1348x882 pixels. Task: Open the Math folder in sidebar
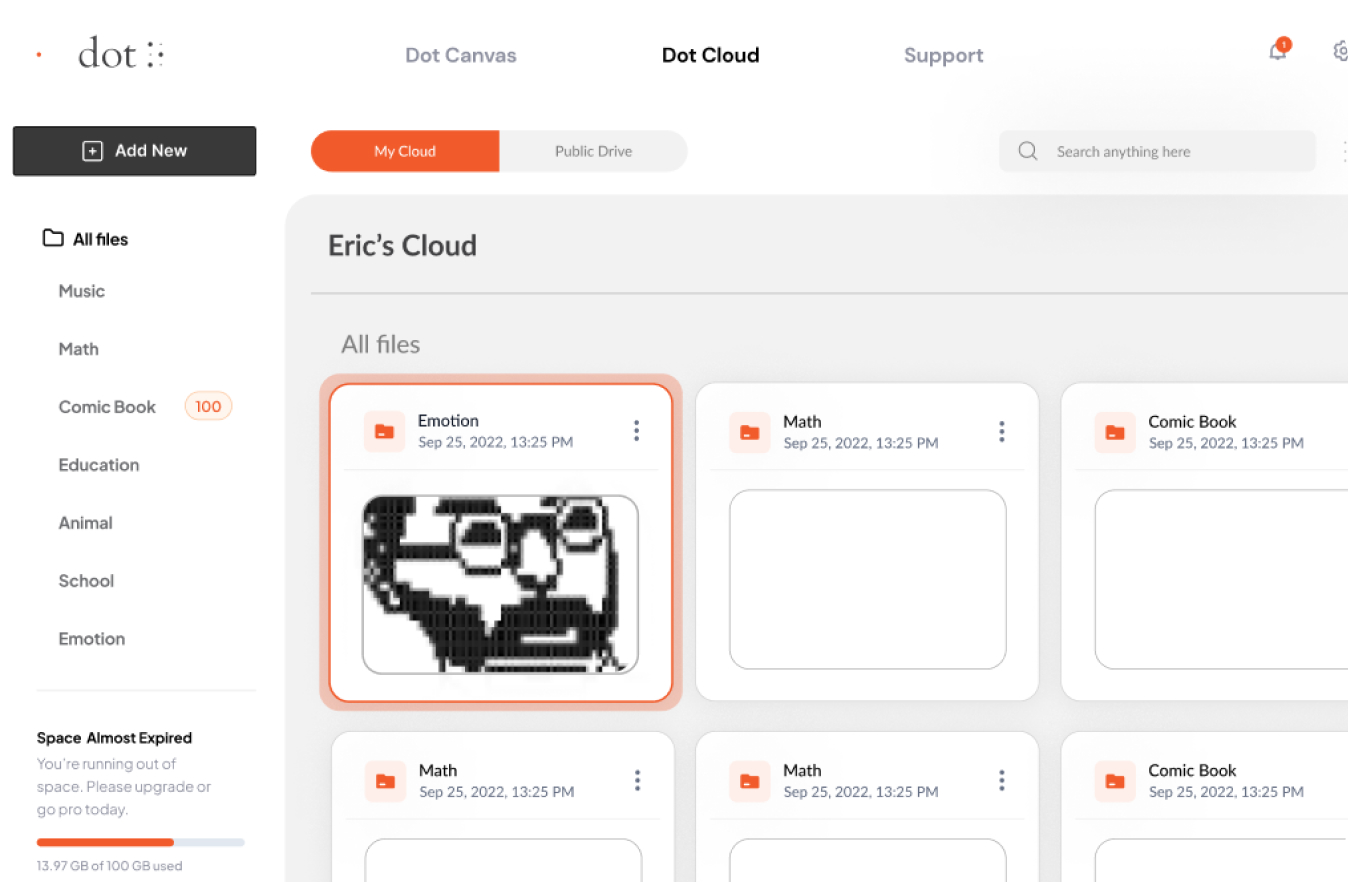(x=79, y=349)
